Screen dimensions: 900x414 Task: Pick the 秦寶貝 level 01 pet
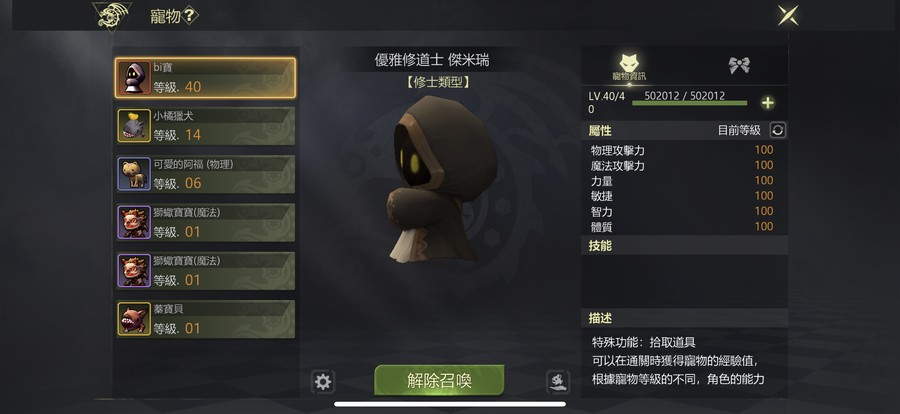[x=205, y=319]
